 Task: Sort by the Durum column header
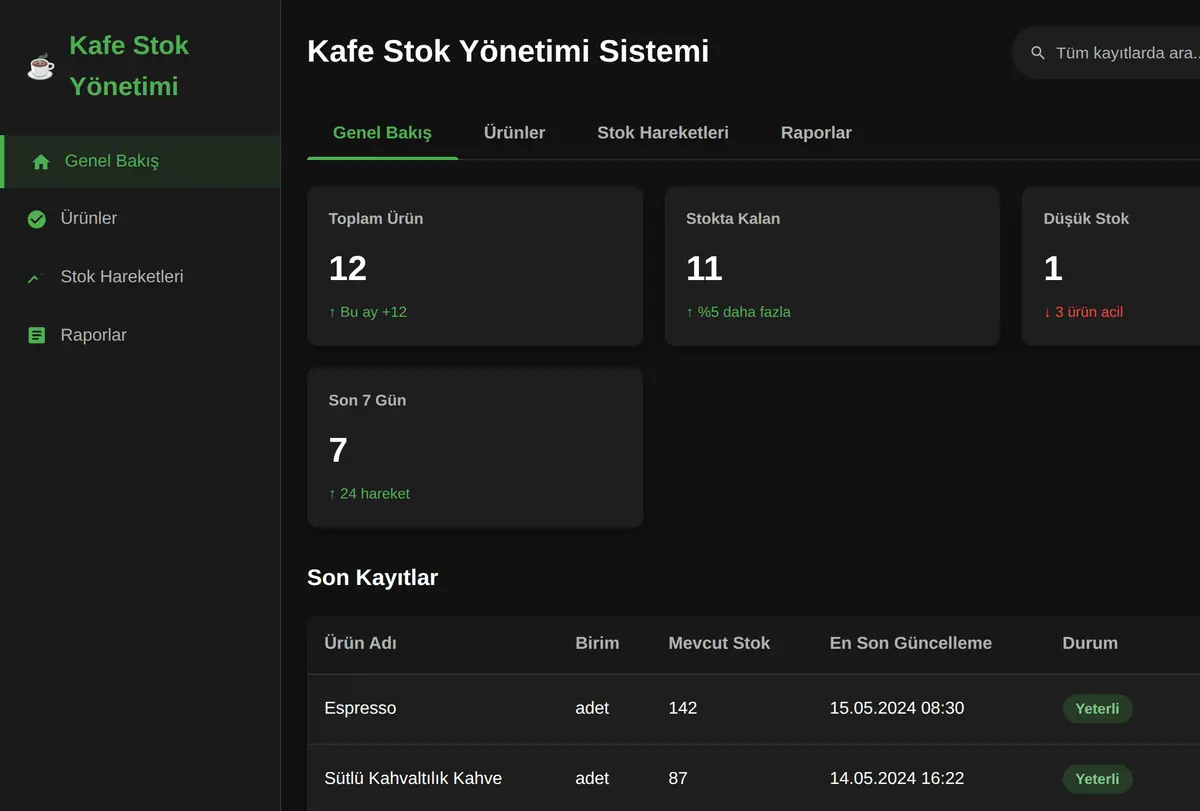pos(1090,643)
